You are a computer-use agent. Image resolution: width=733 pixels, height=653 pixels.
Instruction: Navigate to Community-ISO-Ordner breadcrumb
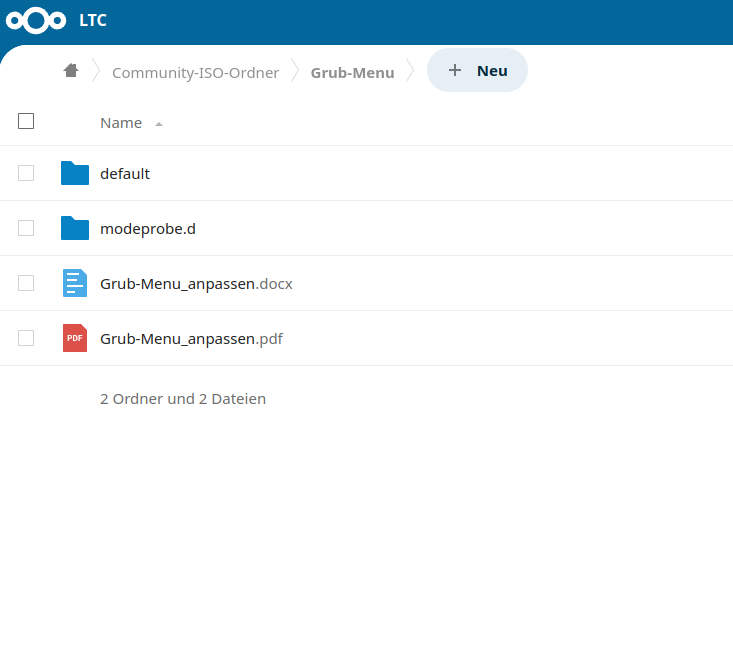[x=195, y=73]
